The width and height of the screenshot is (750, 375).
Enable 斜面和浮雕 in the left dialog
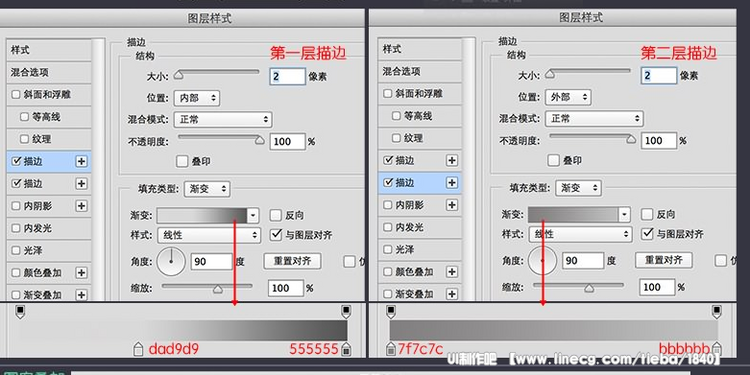pos(16,95)
